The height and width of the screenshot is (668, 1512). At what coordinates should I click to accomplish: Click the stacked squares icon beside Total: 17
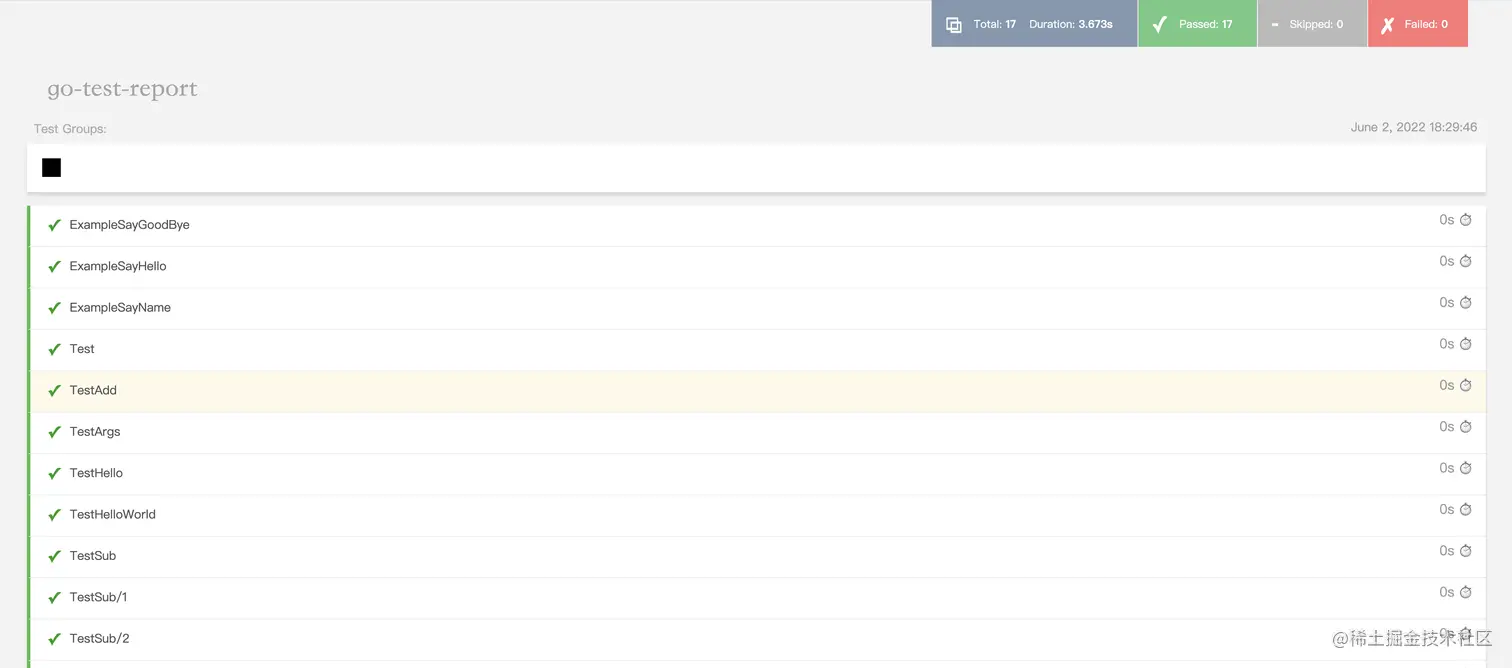pos(954,25)
